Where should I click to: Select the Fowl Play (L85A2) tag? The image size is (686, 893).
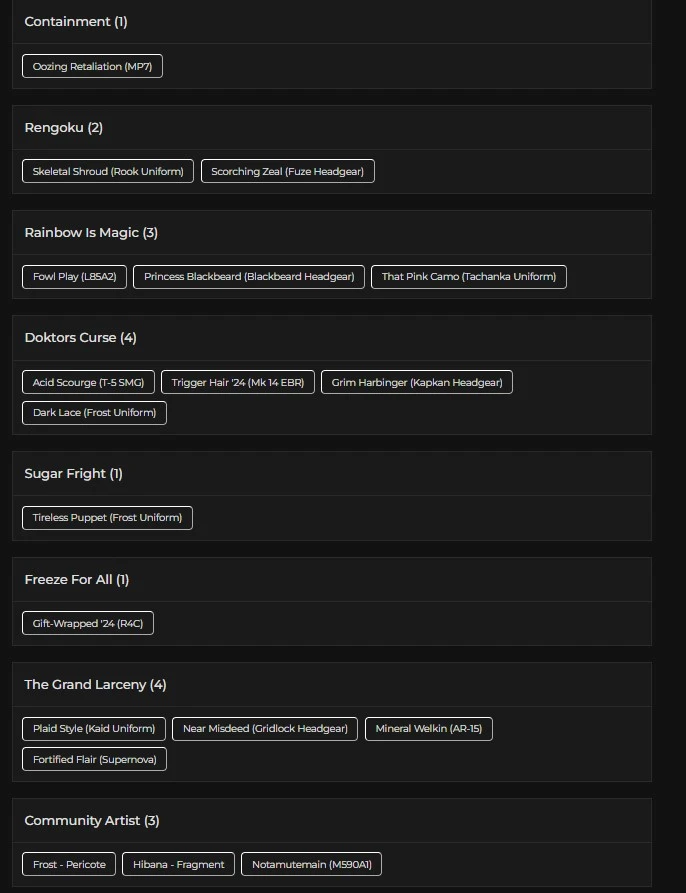pyautogui.click(x=74, y=276)
